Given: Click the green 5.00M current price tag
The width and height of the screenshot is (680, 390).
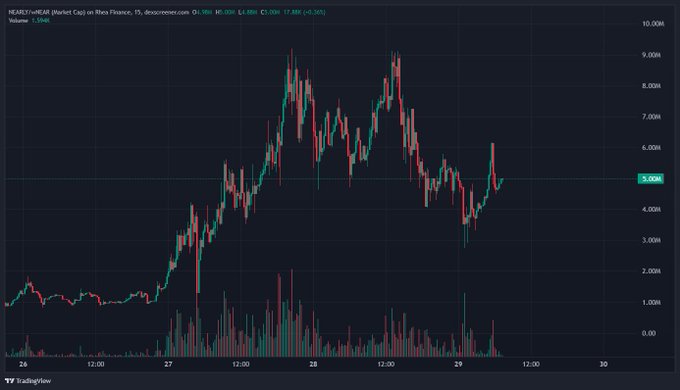Looking at the screenshot, I should [x=651, y=179].
